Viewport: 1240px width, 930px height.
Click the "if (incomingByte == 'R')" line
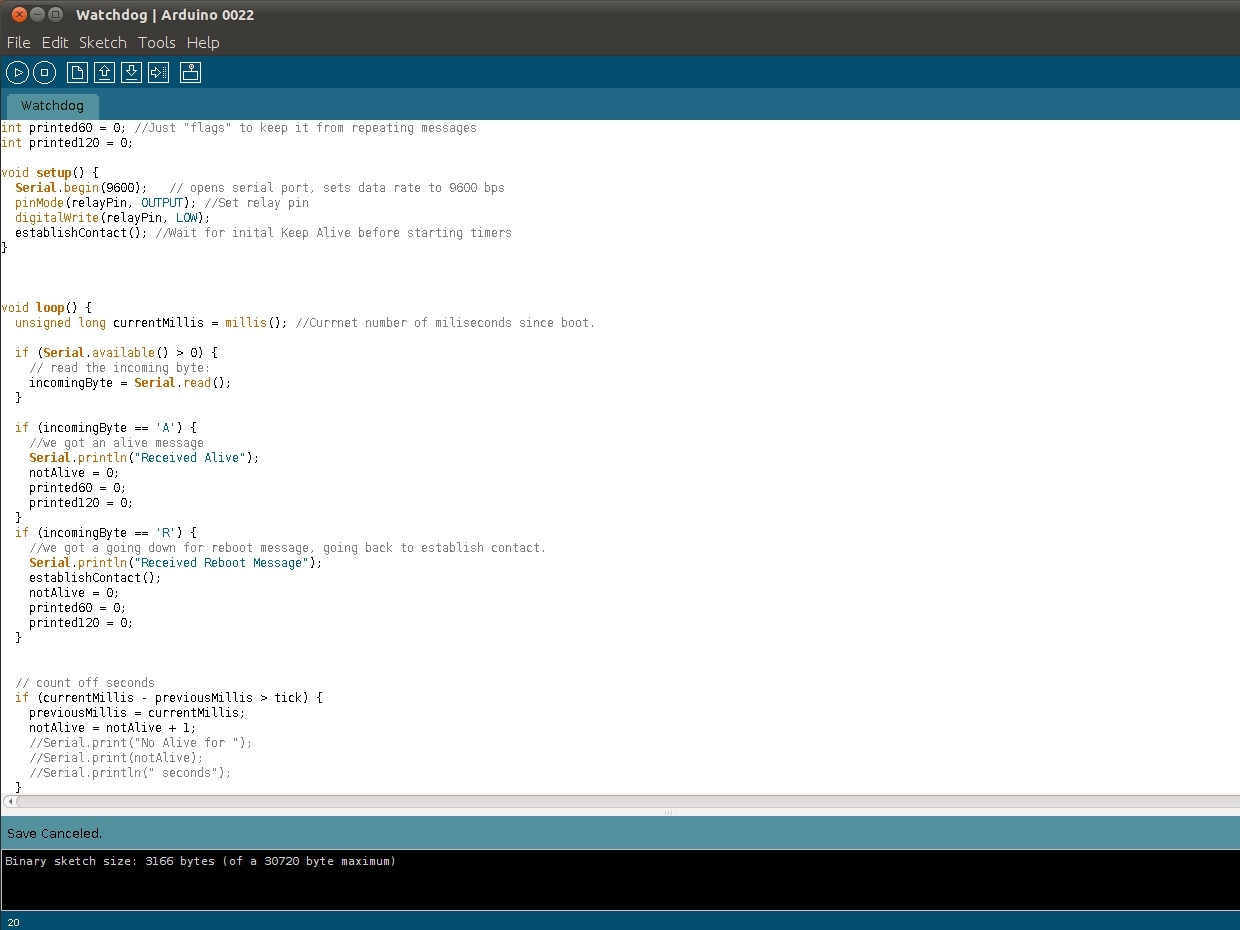(106, 533)
